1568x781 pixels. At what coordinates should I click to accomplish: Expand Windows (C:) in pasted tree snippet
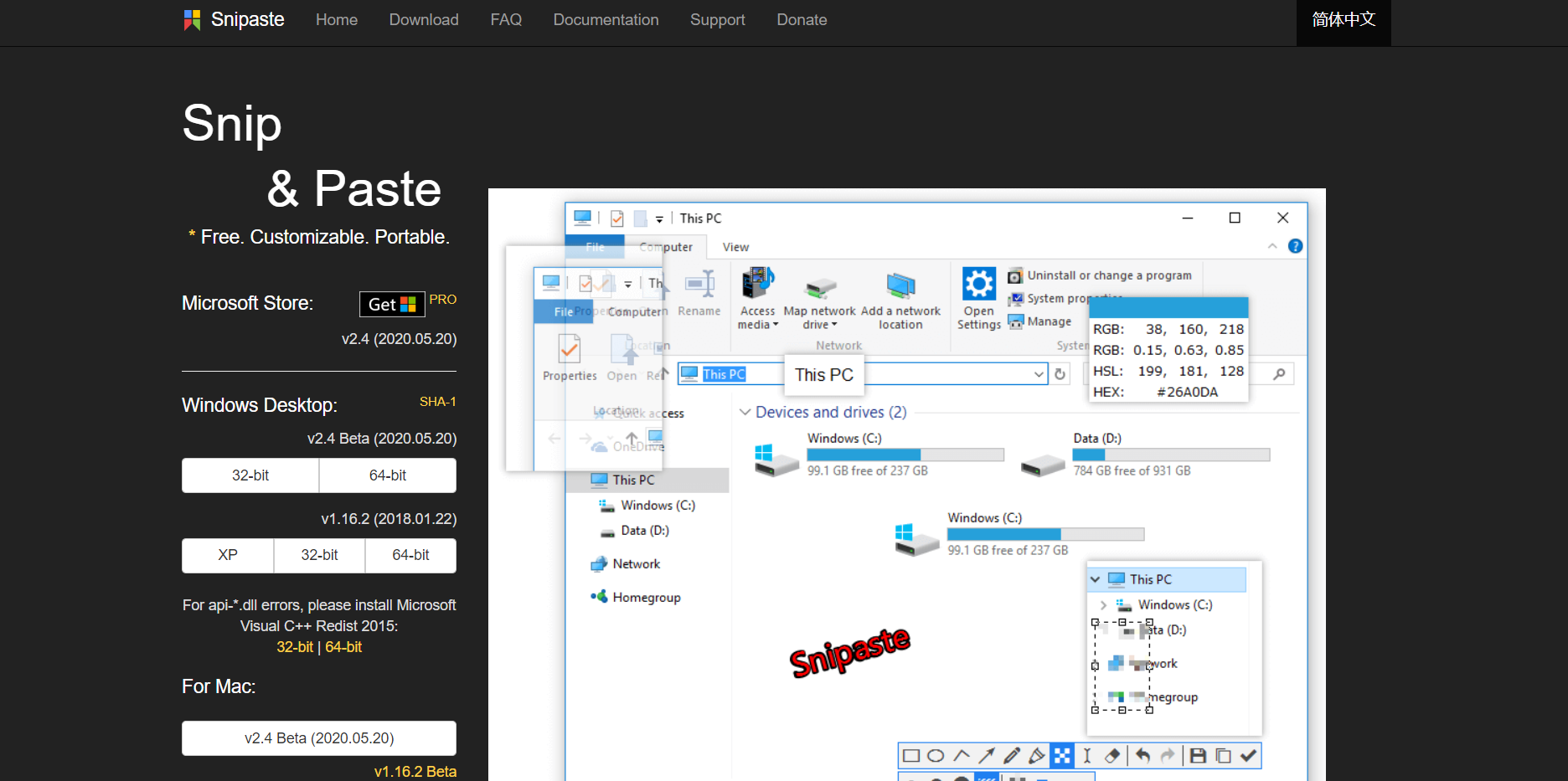click(x=1103, y=604)
